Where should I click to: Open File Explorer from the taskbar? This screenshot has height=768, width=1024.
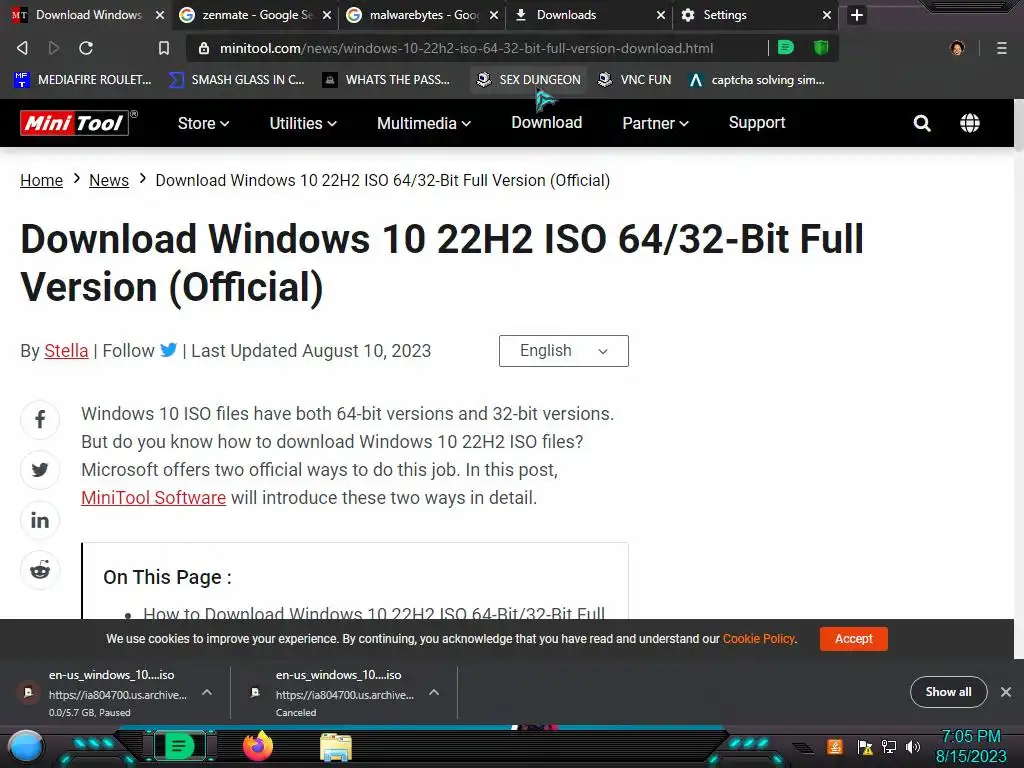(336, 748)
